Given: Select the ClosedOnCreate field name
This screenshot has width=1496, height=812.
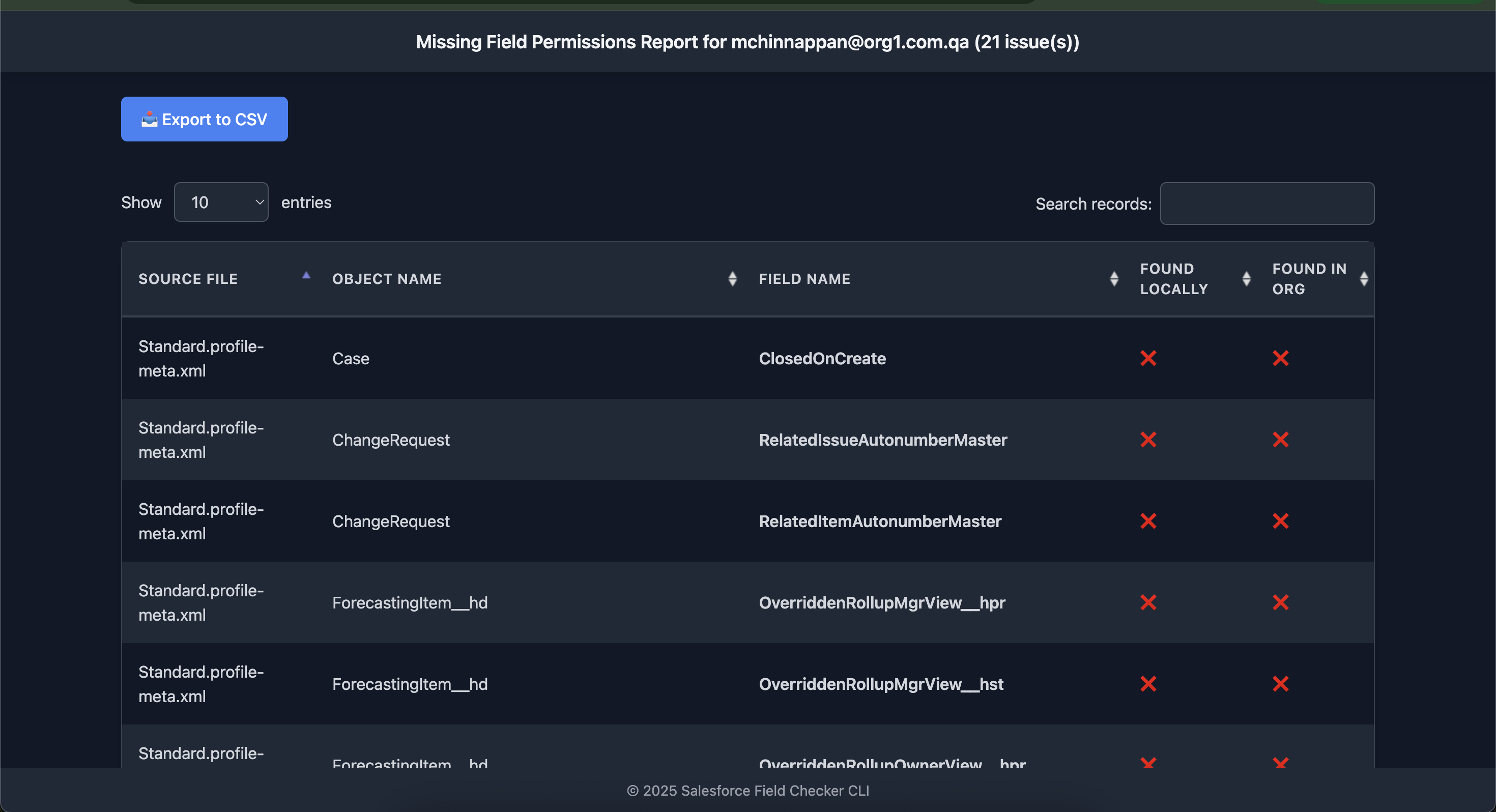Looking at the screenshot, I should click(x=822, y=358).
